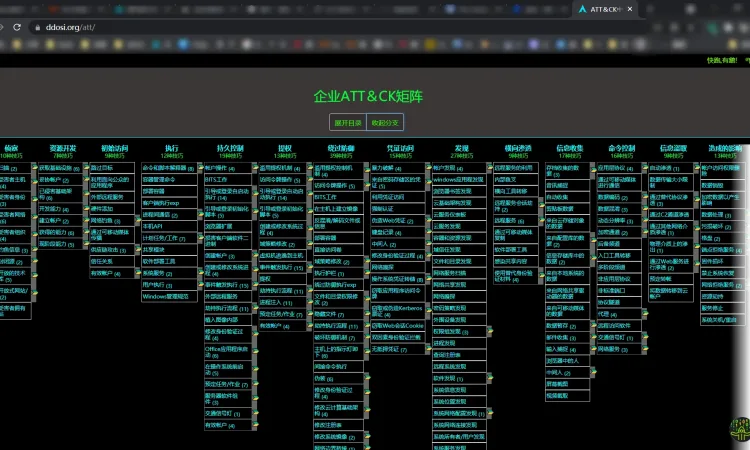The height and width of the screenshot is (450, 750).
Task: Open the 窃取Web会话Cookie link
Action: click(397, 326)
